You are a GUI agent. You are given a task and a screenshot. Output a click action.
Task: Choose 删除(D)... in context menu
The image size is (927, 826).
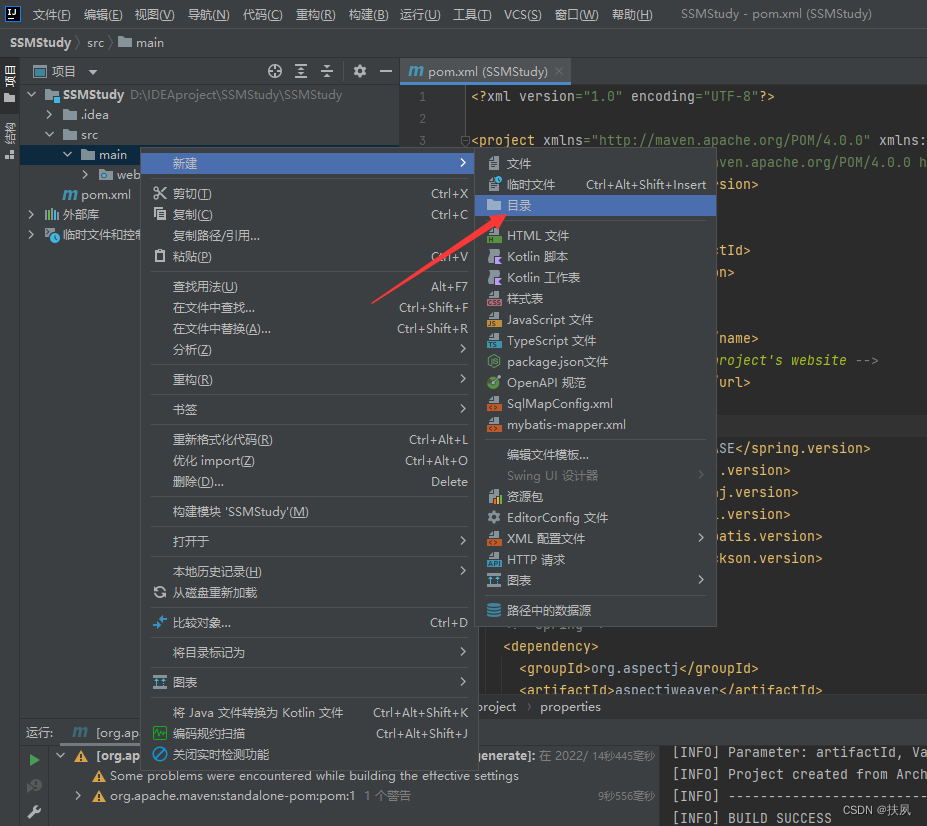click(307, 481)
